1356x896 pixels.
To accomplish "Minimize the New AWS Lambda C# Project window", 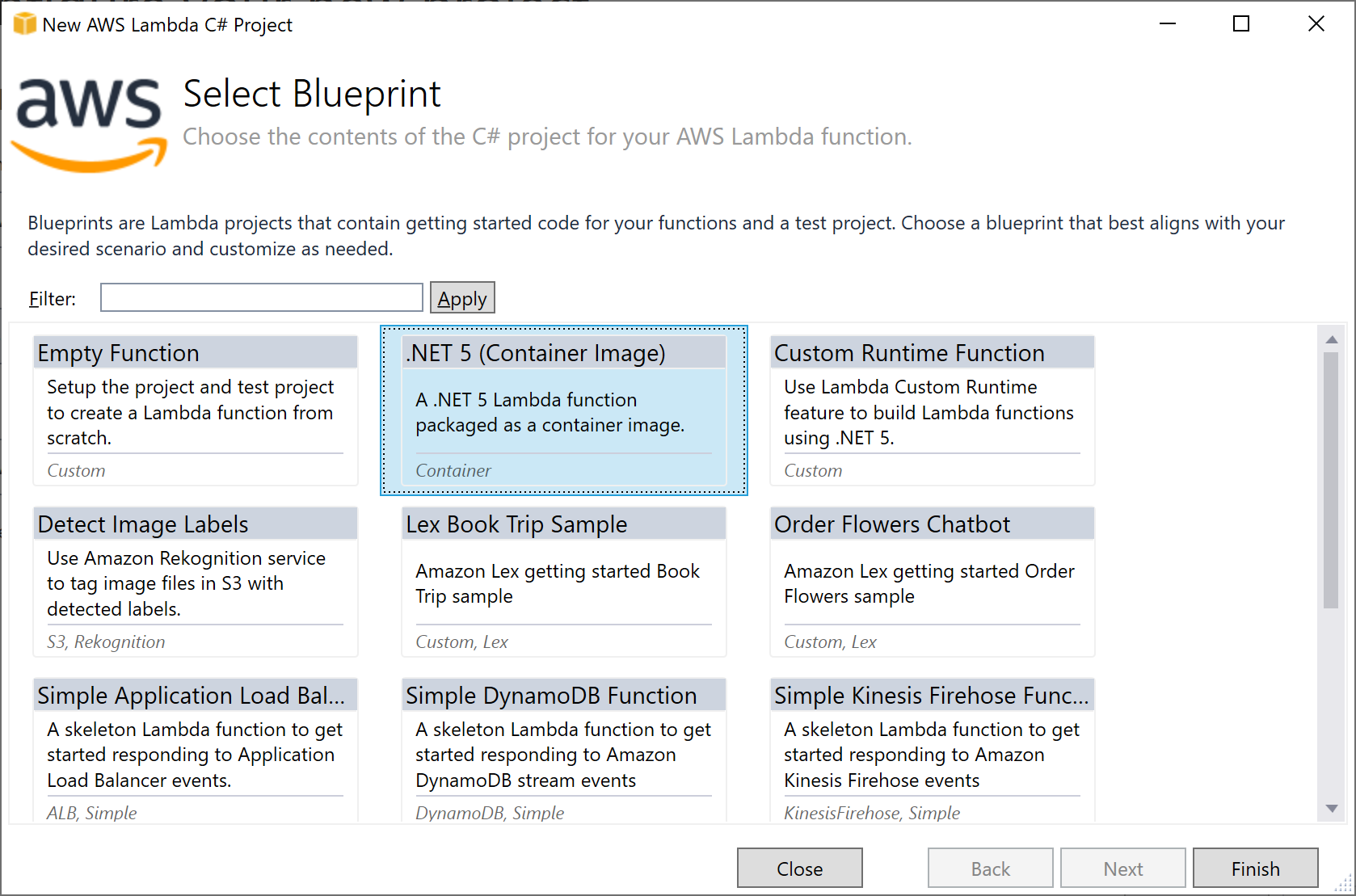I will [x=1168, y=24].
